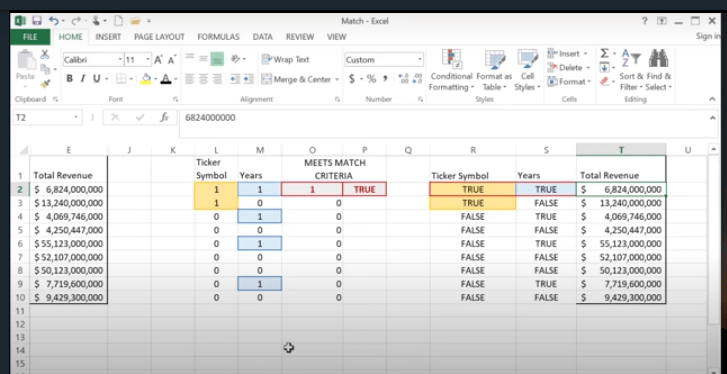Select cell with TRUE in red text
Viewport: 727px width, 374px height.
364,189
